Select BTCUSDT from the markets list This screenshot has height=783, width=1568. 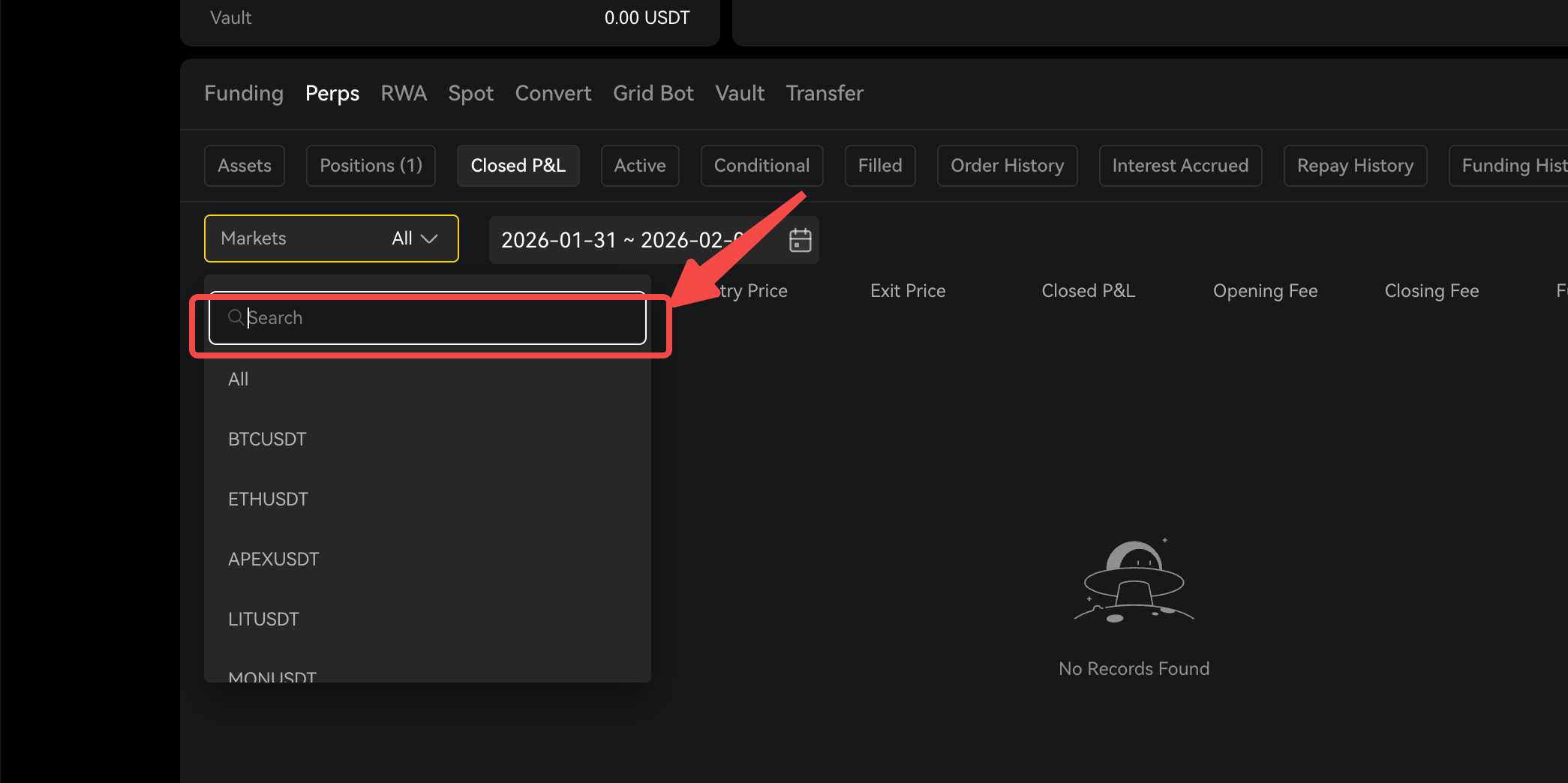click(267, 439)
